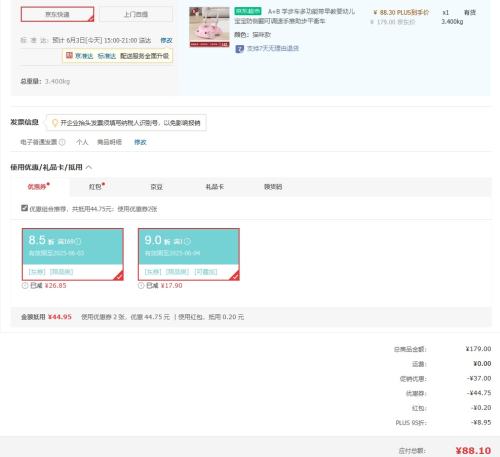
Task: Click the info icon on the 8.5折 coupon
Action: pyautogui.click(x=78, y=241)
